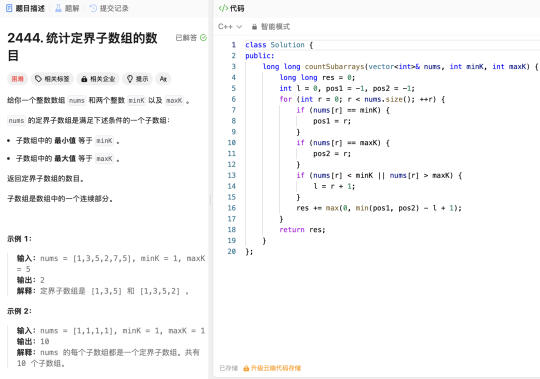Click the code brackets icon beside 代码
540x379 pixels.
pyautogui.click(x=223, y=8)
